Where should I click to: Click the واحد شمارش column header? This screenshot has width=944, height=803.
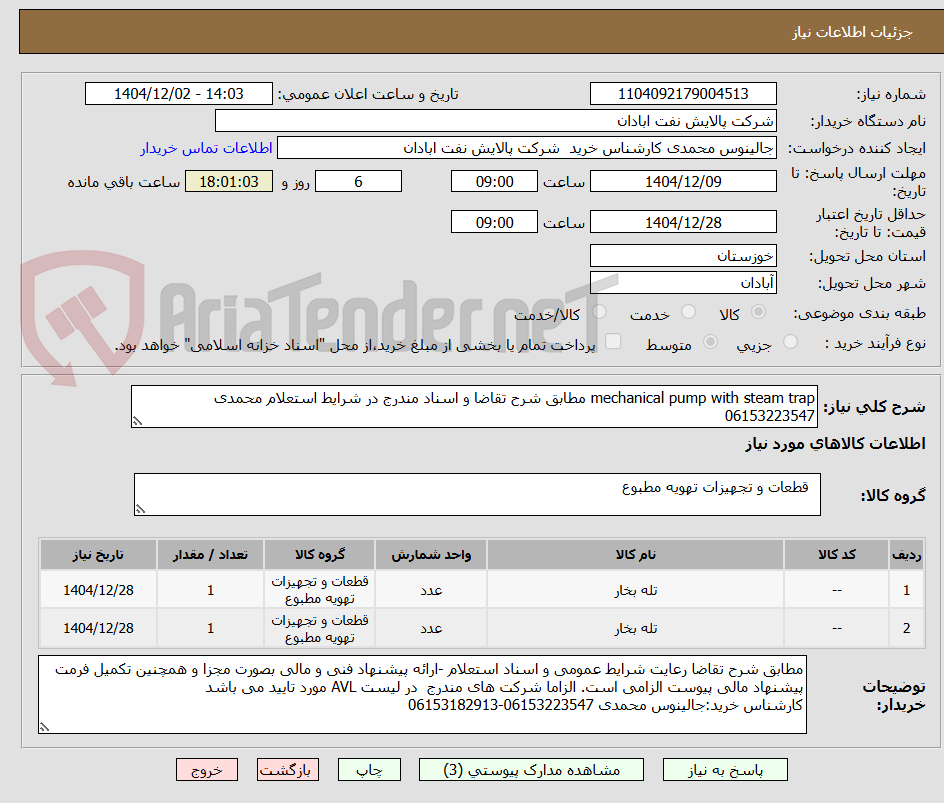(431, 554)
